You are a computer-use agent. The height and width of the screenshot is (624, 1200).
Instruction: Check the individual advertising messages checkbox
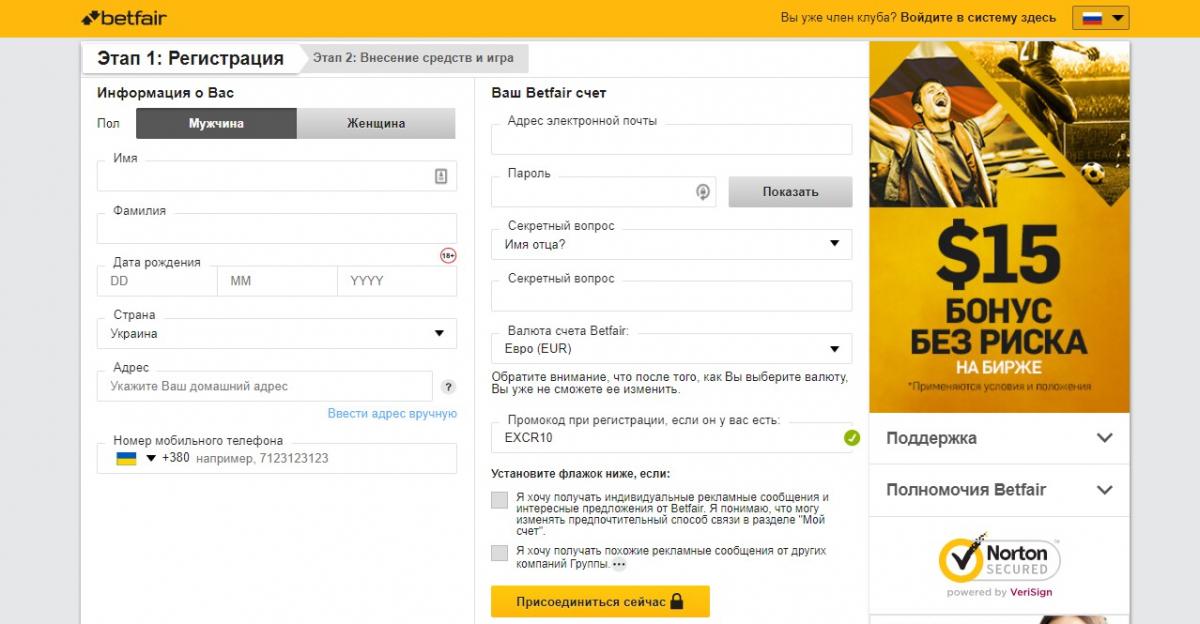[500, 500]
